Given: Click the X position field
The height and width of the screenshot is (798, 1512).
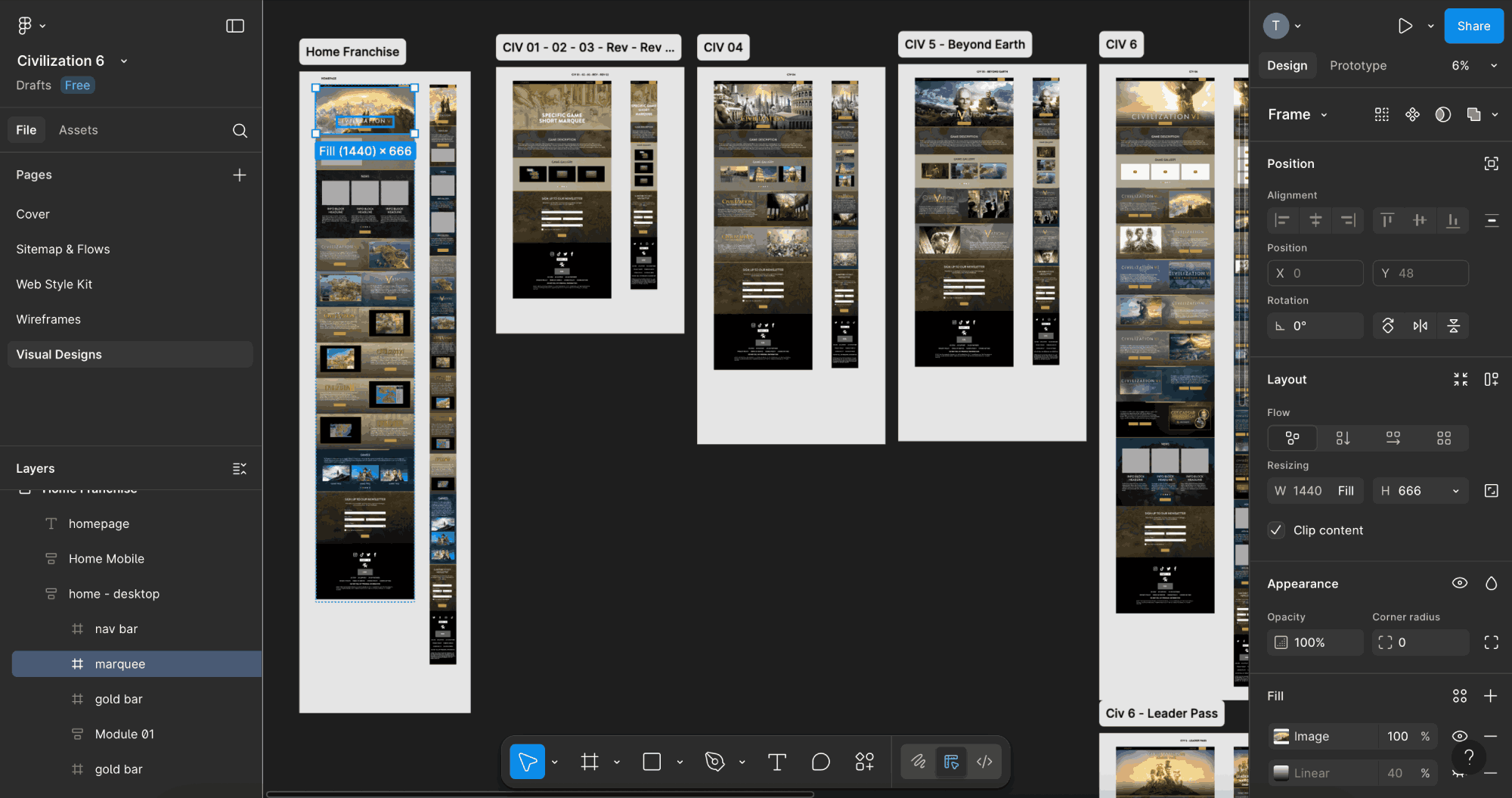Looking at the screenshot, I should click(x=1315, y=273).
